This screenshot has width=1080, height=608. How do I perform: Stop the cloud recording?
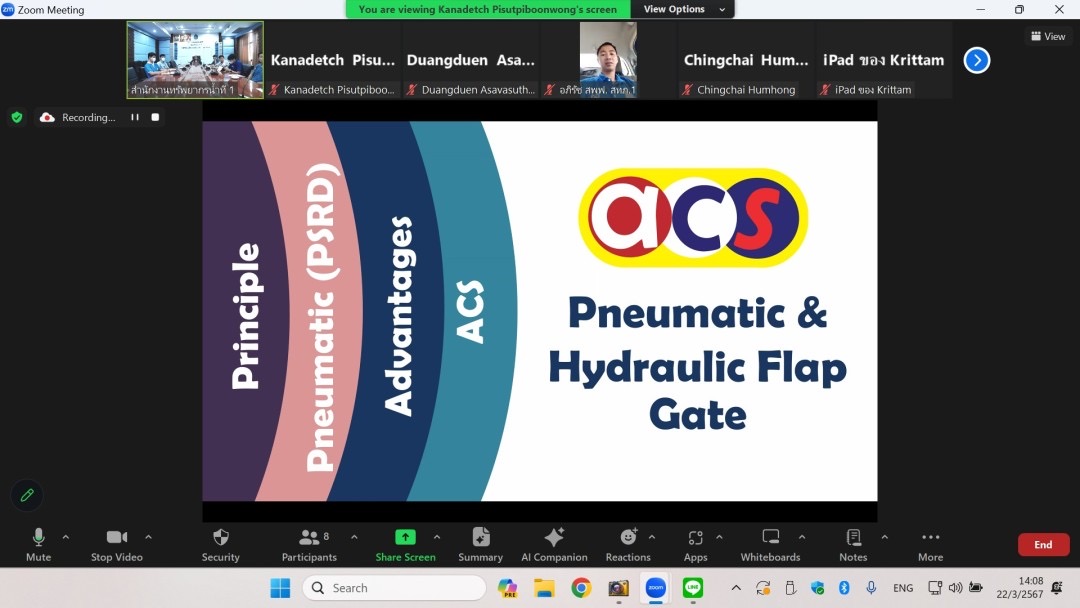point(155,117)
